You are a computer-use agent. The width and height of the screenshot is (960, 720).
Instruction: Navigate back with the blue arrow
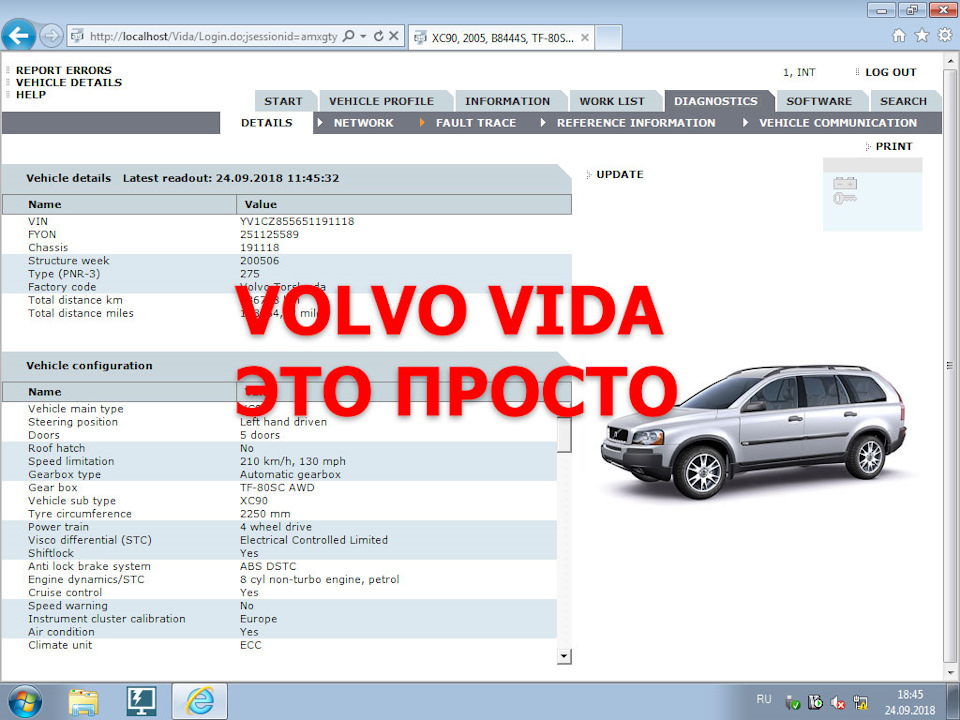(x=18, y=36)
